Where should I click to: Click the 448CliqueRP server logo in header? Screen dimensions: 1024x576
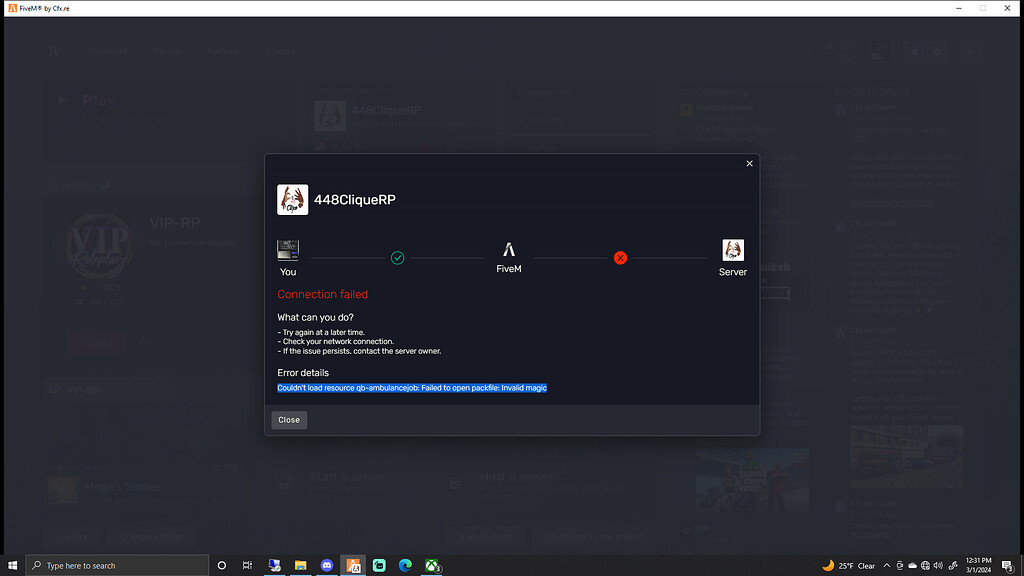[x=293, y=200]
